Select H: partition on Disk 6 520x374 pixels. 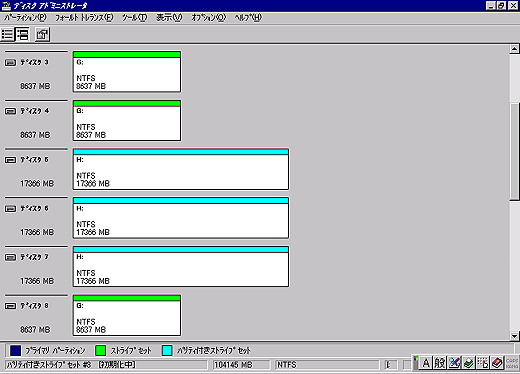click(x=181, y=218)
